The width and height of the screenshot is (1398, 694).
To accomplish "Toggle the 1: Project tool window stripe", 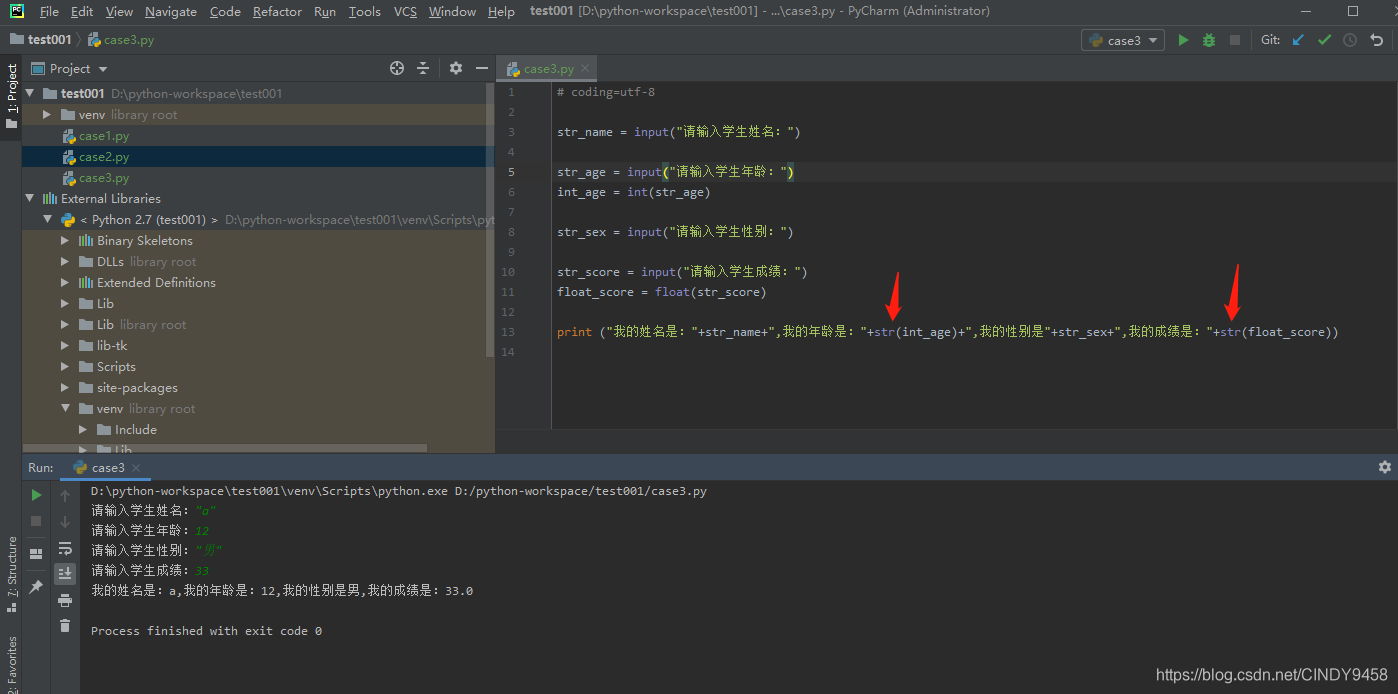I will point(11,96).
